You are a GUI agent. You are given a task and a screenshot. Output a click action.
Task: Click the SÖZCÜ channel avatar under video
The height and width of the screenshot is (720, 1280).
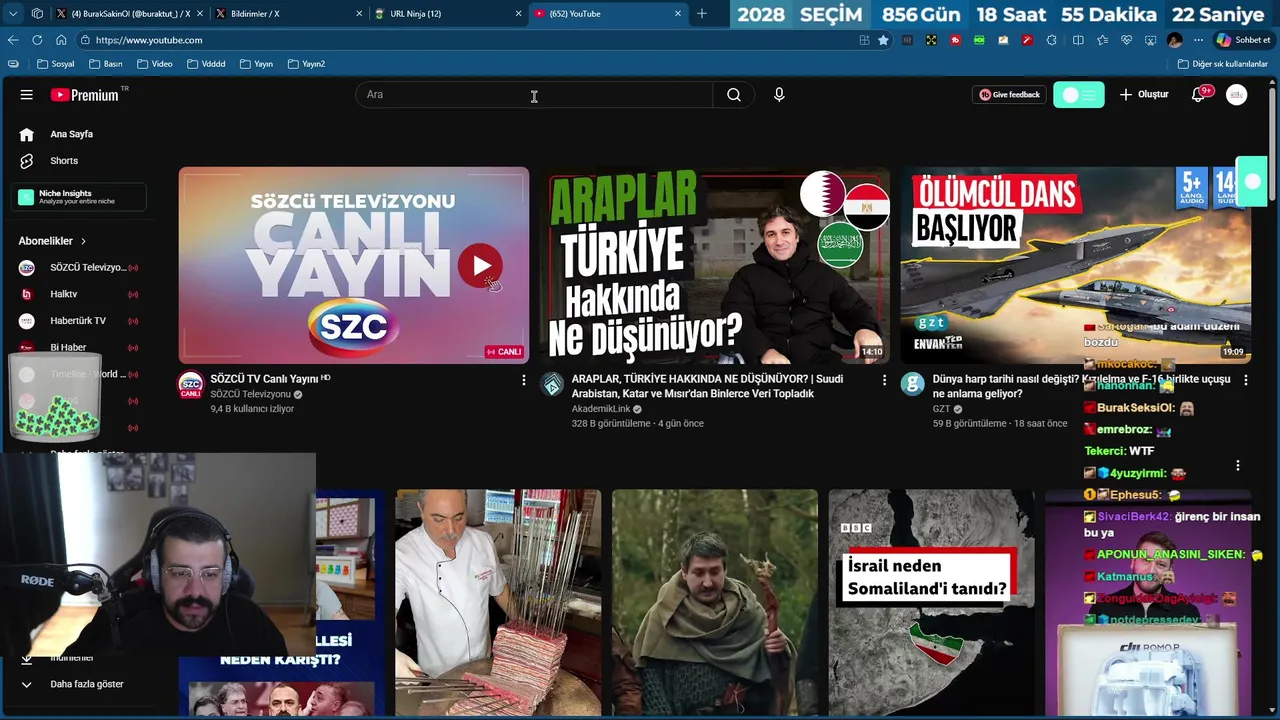click(x=190, y=385)
